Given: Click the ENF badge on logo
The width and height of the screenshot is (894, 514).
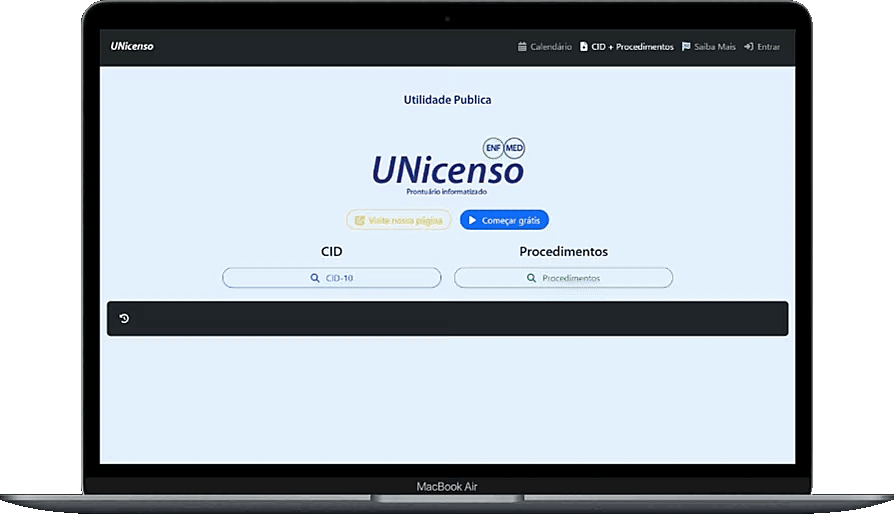Looking at the screenshot, I should click(493, 148).
